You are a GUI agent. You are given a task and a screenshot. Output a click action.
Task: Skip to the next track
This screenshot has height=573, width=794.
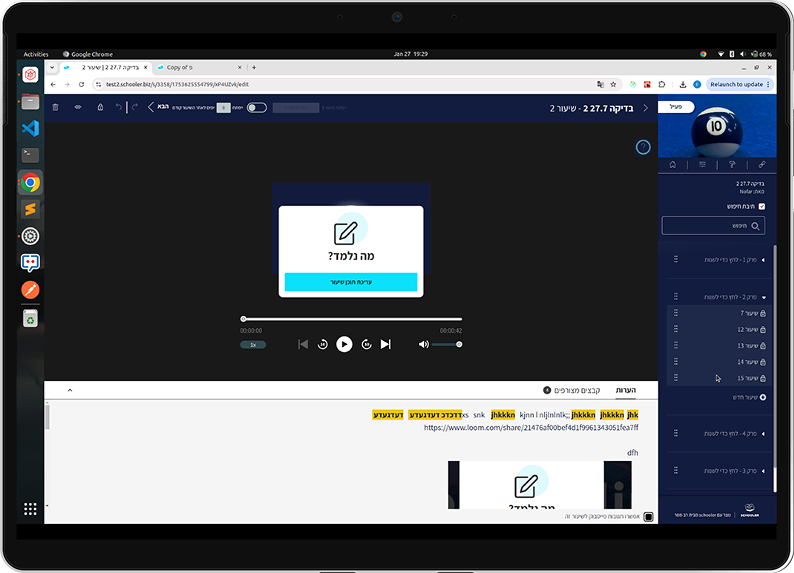(386, 344)
